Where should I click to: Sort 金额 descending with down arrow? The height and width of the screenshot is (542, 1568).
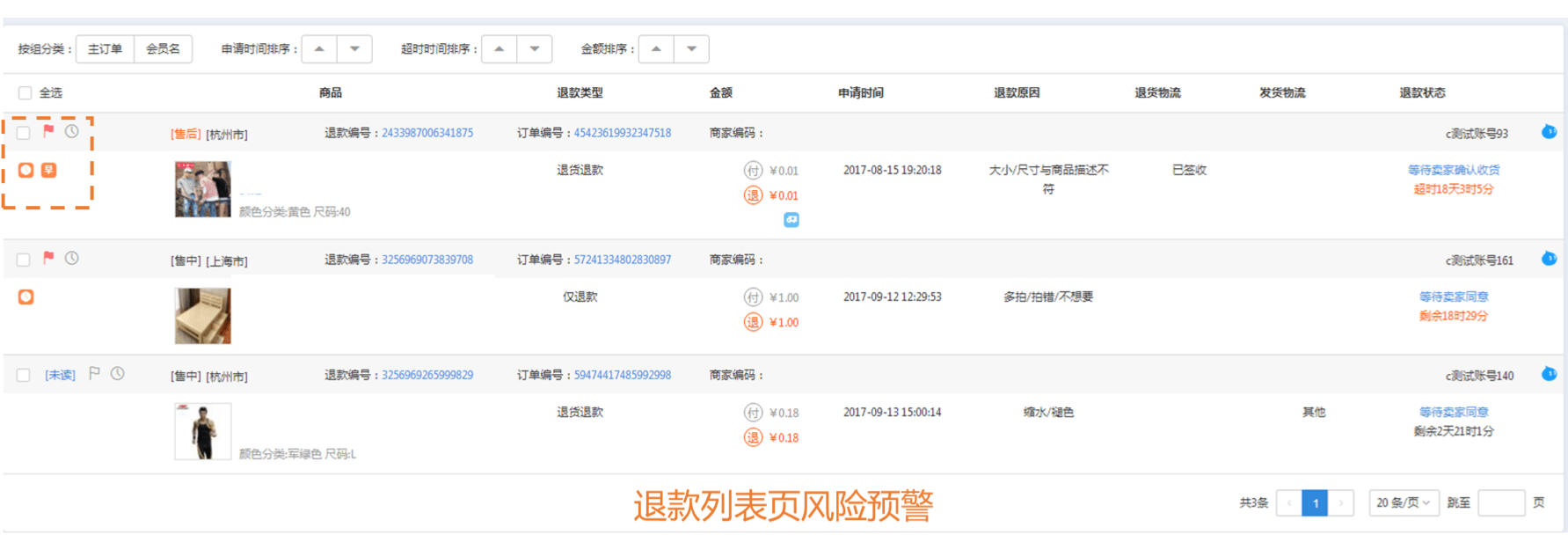[691, 49]
